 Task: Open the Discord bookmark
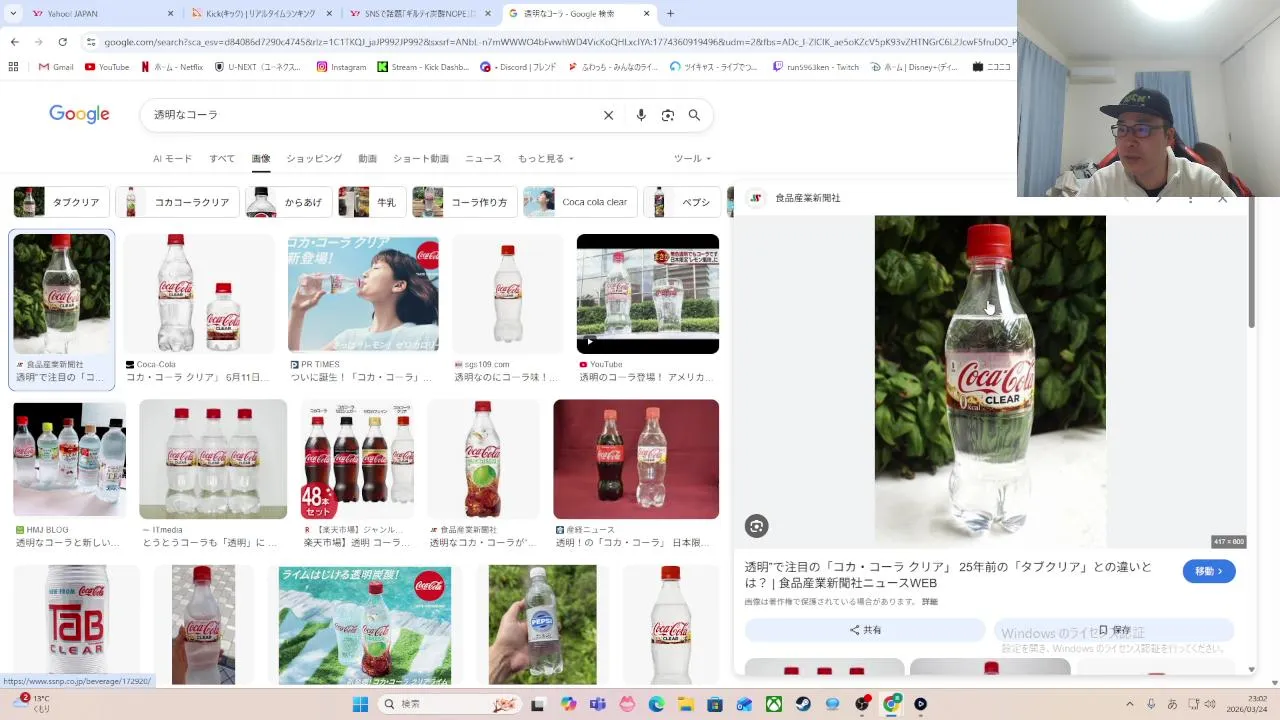518,67
